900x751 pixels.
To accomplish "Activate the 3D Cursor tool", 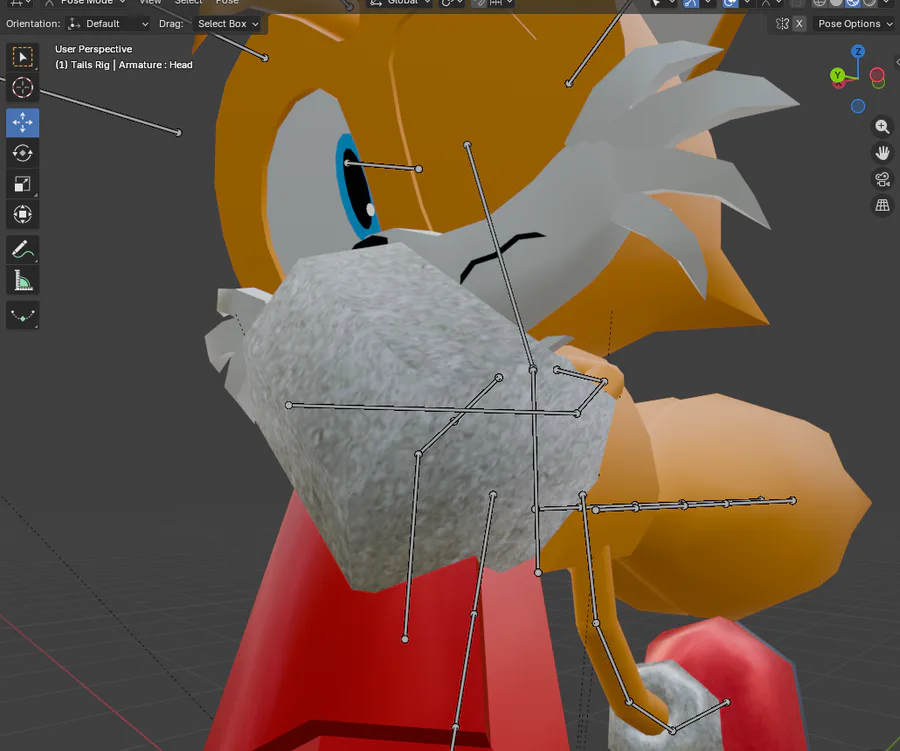I will [22, 88].
